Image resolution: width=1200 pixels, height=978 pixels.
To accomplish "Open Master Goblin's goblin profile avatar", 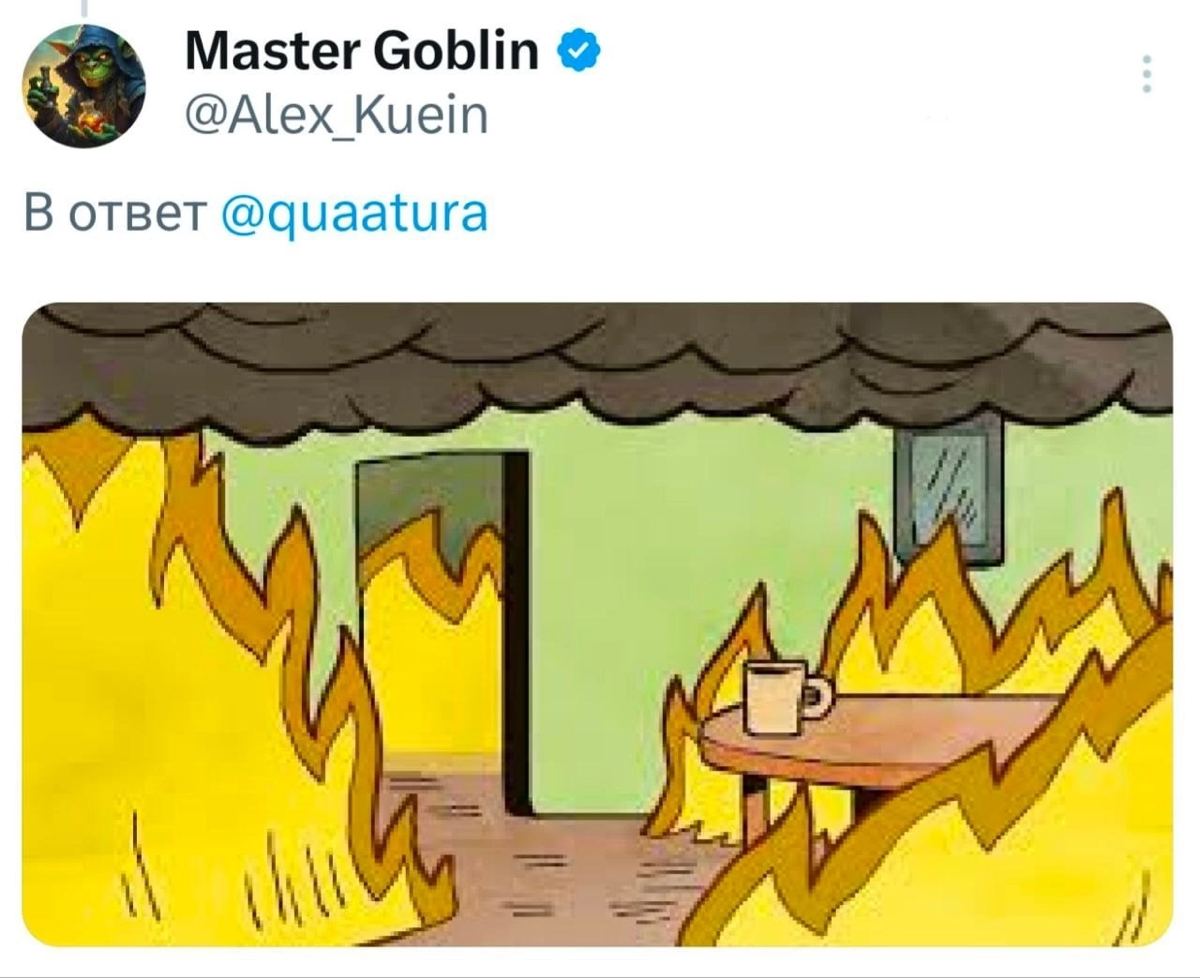I will coord(85,86).
